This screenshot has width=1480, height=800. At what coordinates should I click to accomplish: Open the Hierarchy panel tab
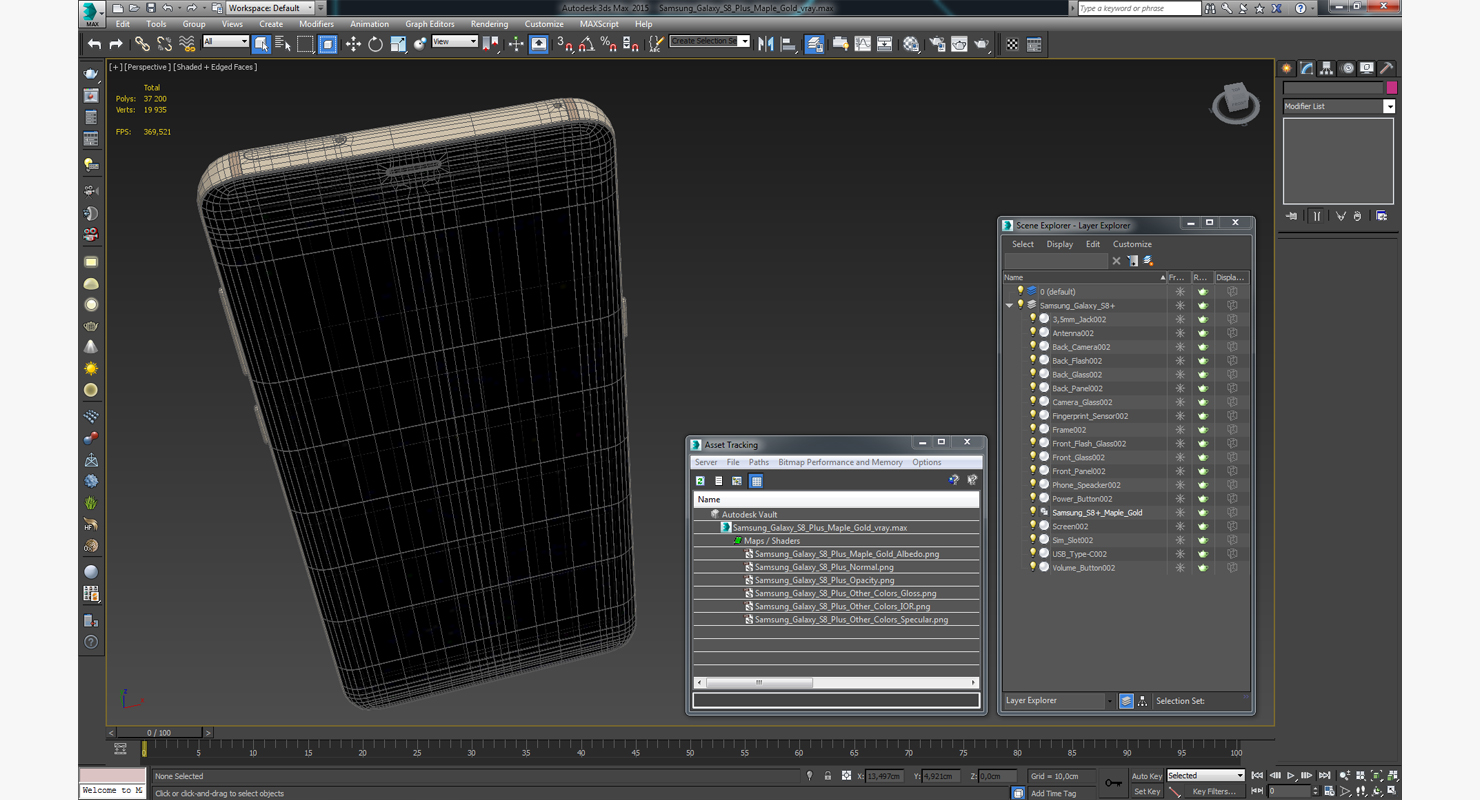(1326, 69)
